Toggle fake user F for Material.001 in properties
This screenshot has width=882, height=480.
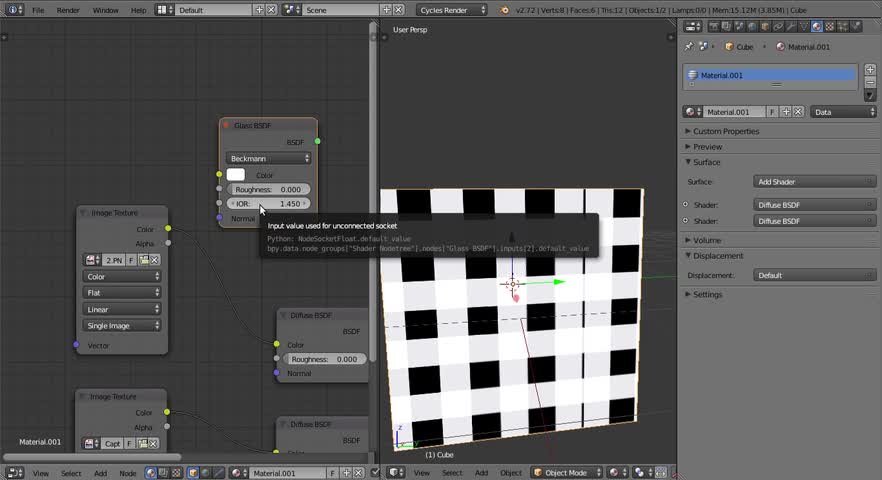772,112
